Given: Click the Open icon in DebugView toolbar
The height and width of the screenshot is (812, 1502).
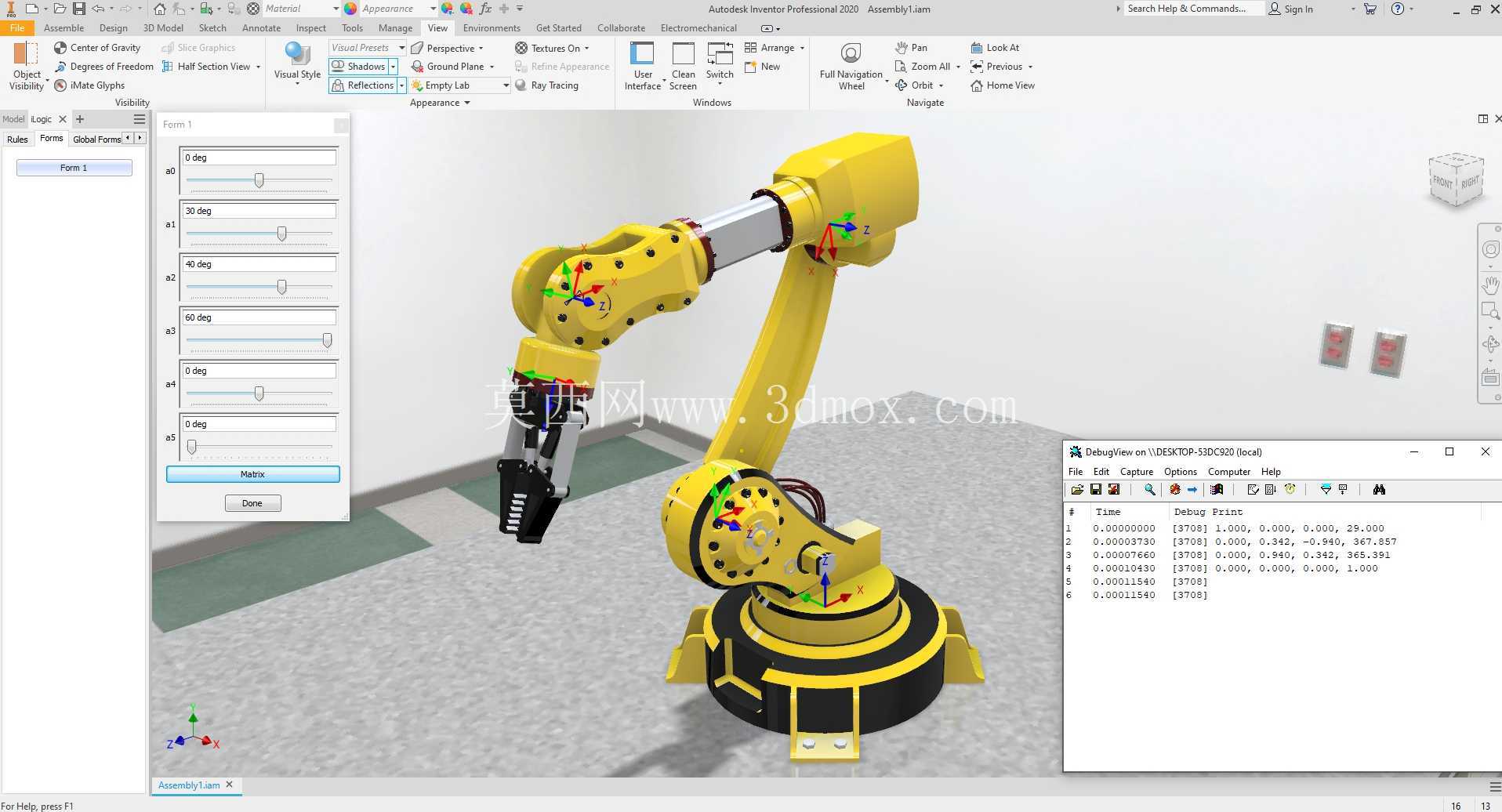Looking at the screenshot, I should pyautogui.click(x=1077, y=490).
